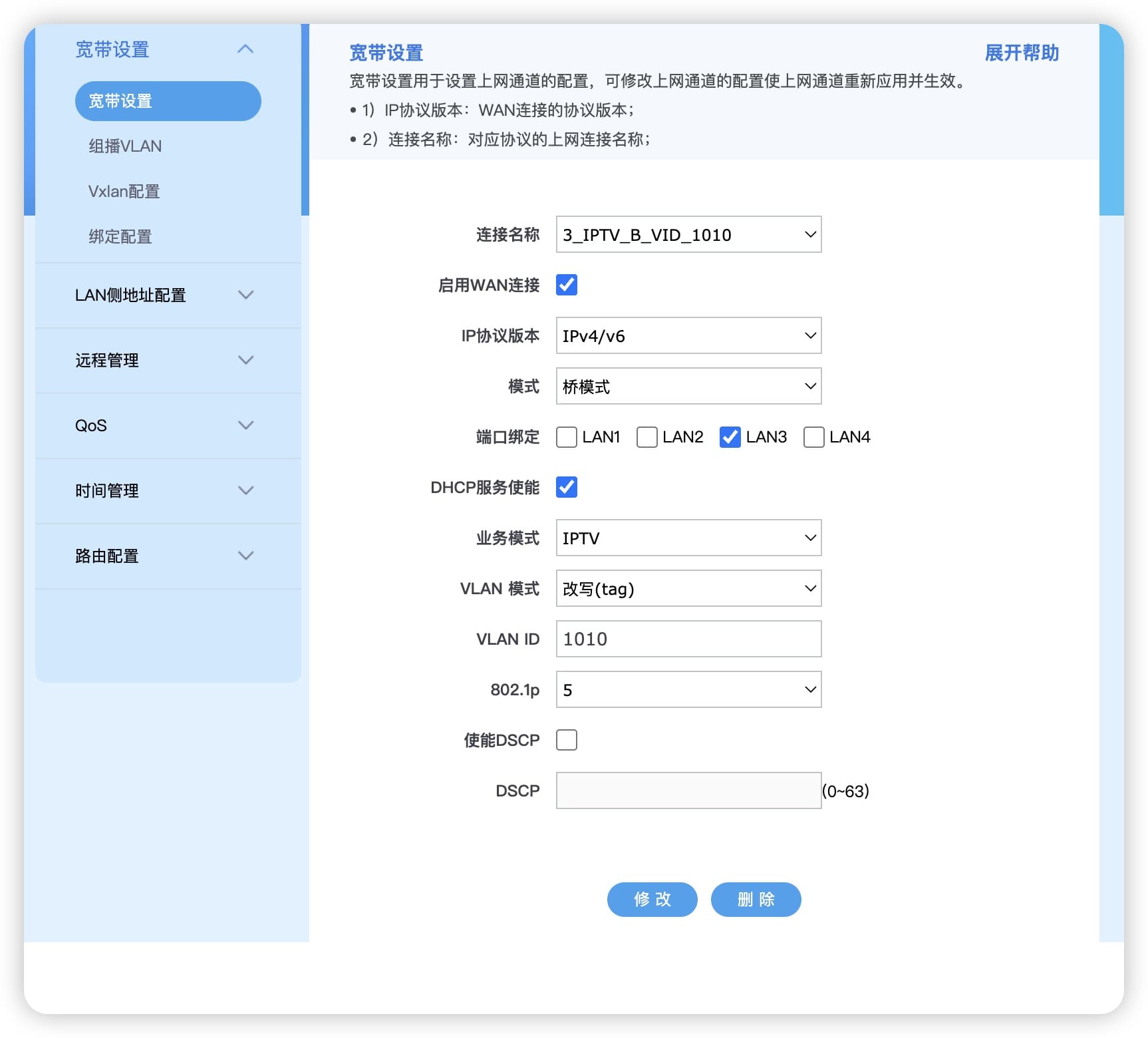Enable the 使能DSCP checkbox
The height and width of the screenshot is (1038, 1148).
click(x=567, y=740)
